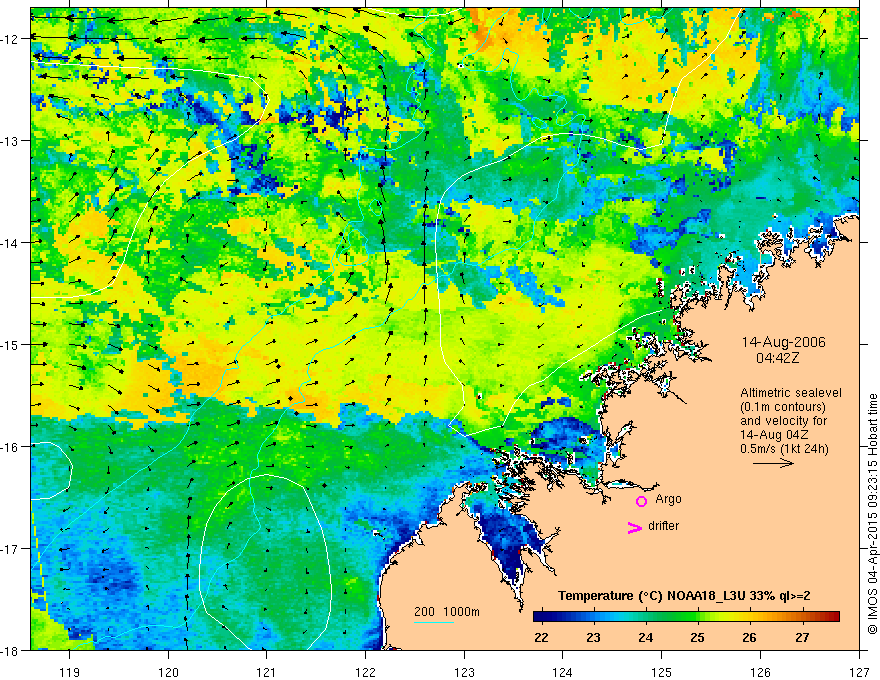Click the 'Temperature (°C) NOAA18_L3U 33% ql>=2' title
The height and width of the screenshot is (680, 880).
click(x=684, y=596)
